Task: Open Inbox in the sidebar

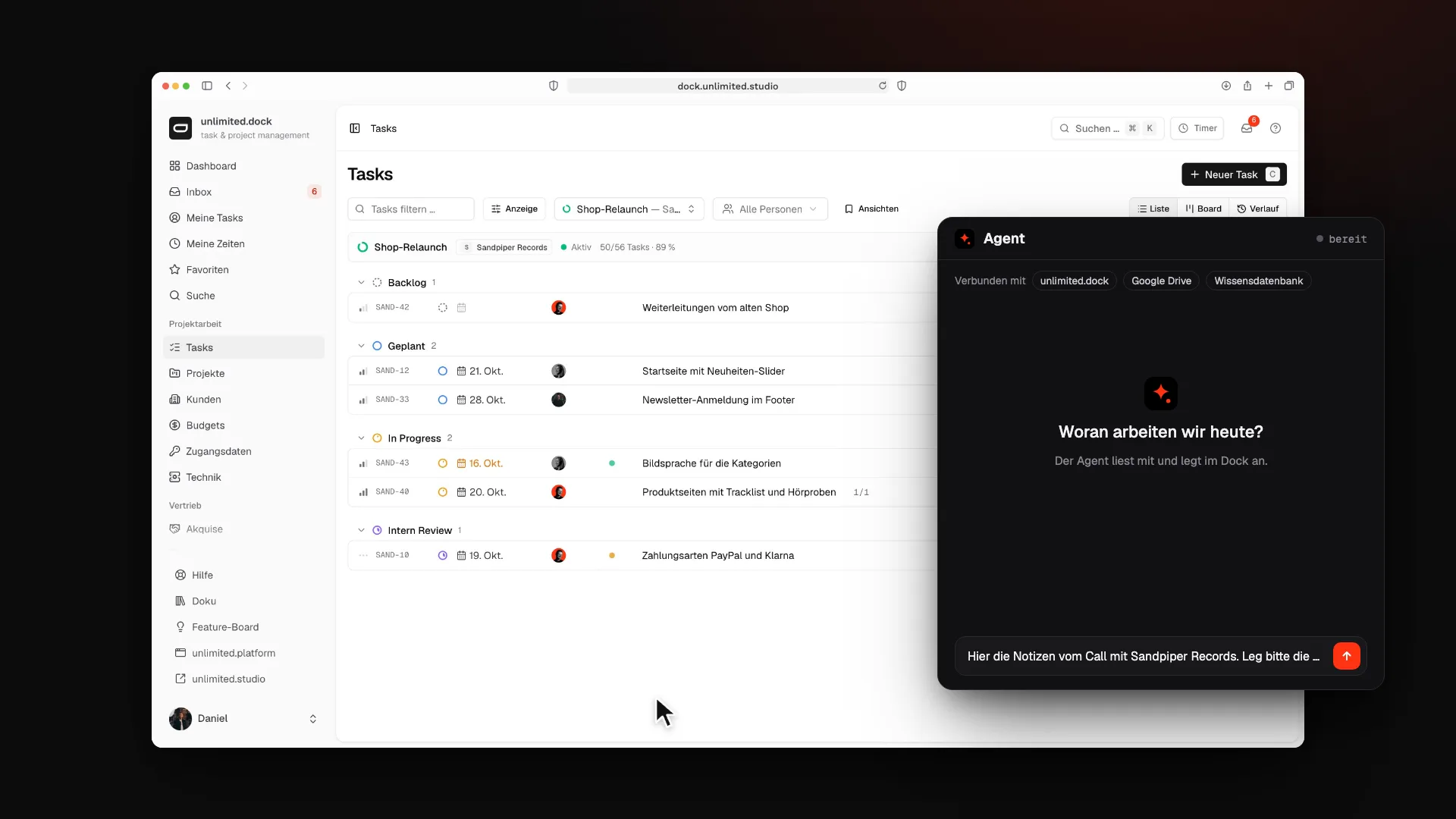Action: (x=243, y=192)
